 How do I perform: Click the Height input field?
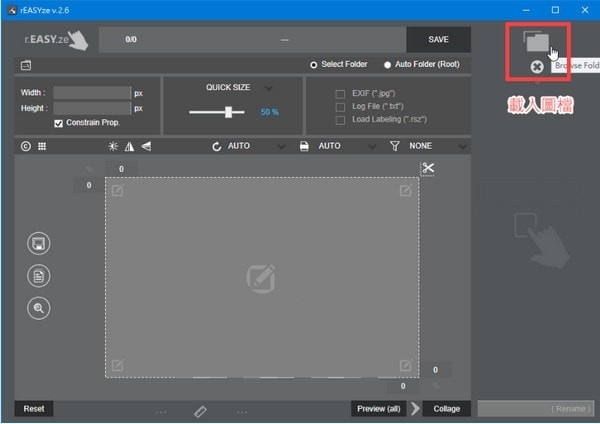click(x=92, y=108)
